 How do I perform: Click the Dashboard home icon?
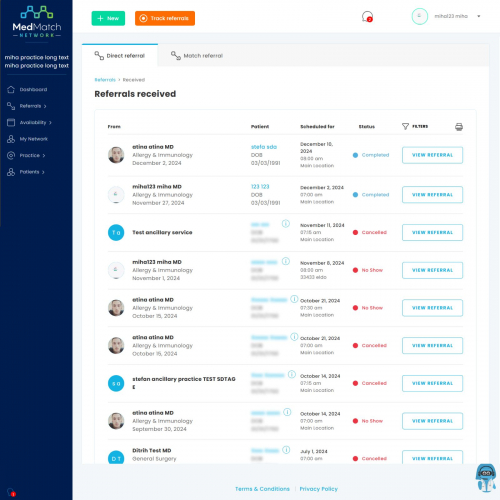[x=11, y=89]
